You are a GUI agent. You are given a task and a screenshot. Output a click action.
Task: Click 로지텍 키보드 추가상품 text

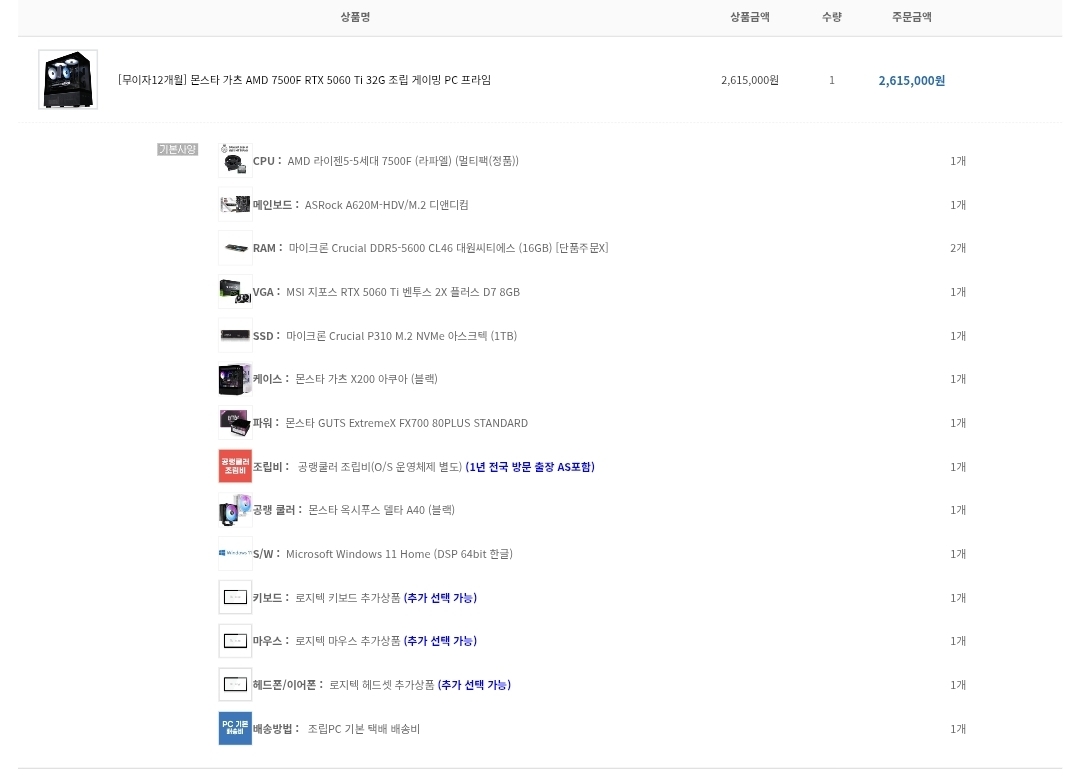347,598
